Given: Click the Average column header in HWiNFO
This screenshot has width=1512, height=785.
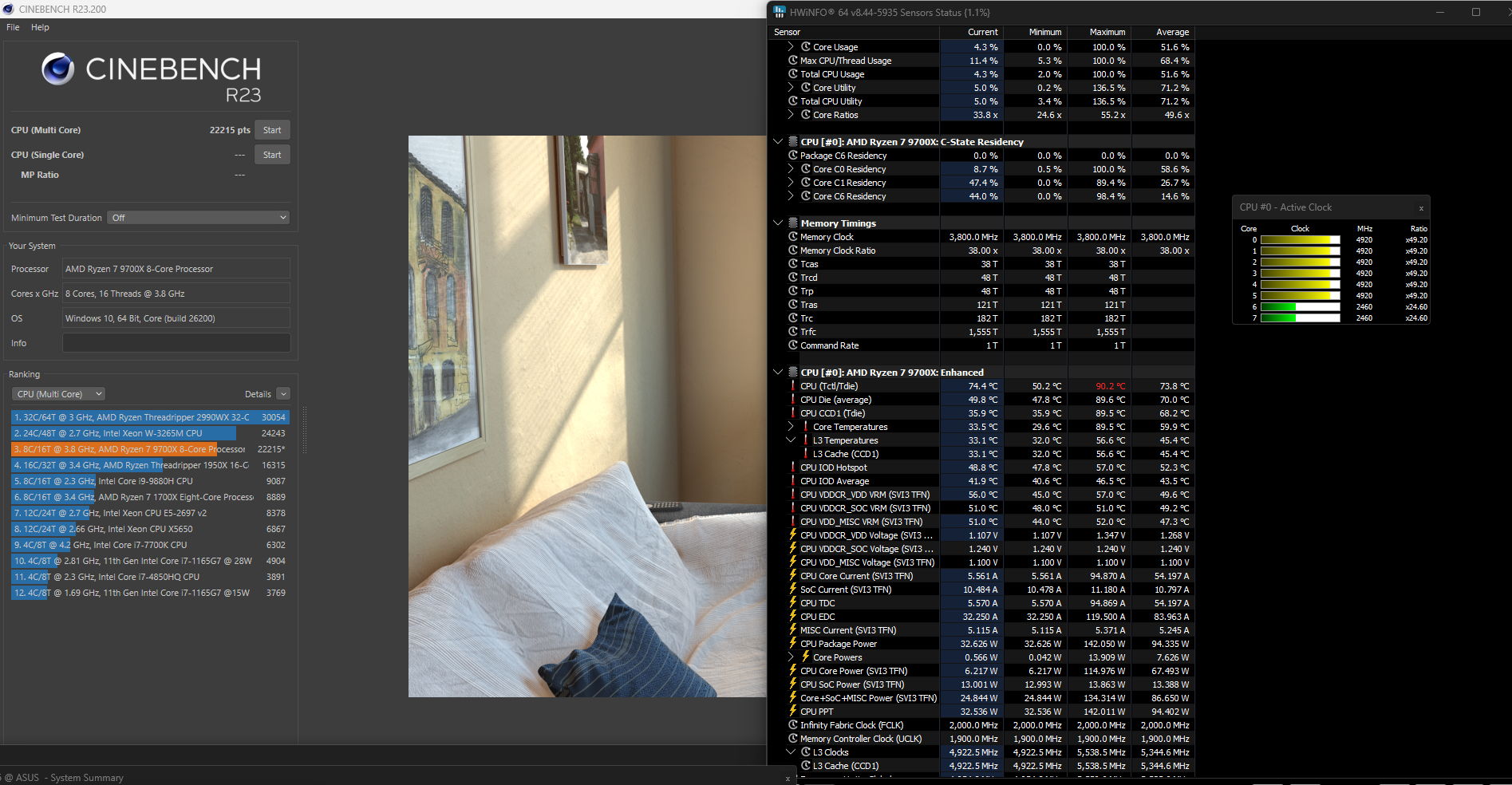Looking at the screenshot, I should pyautogui.click(x=1163, y=32).
